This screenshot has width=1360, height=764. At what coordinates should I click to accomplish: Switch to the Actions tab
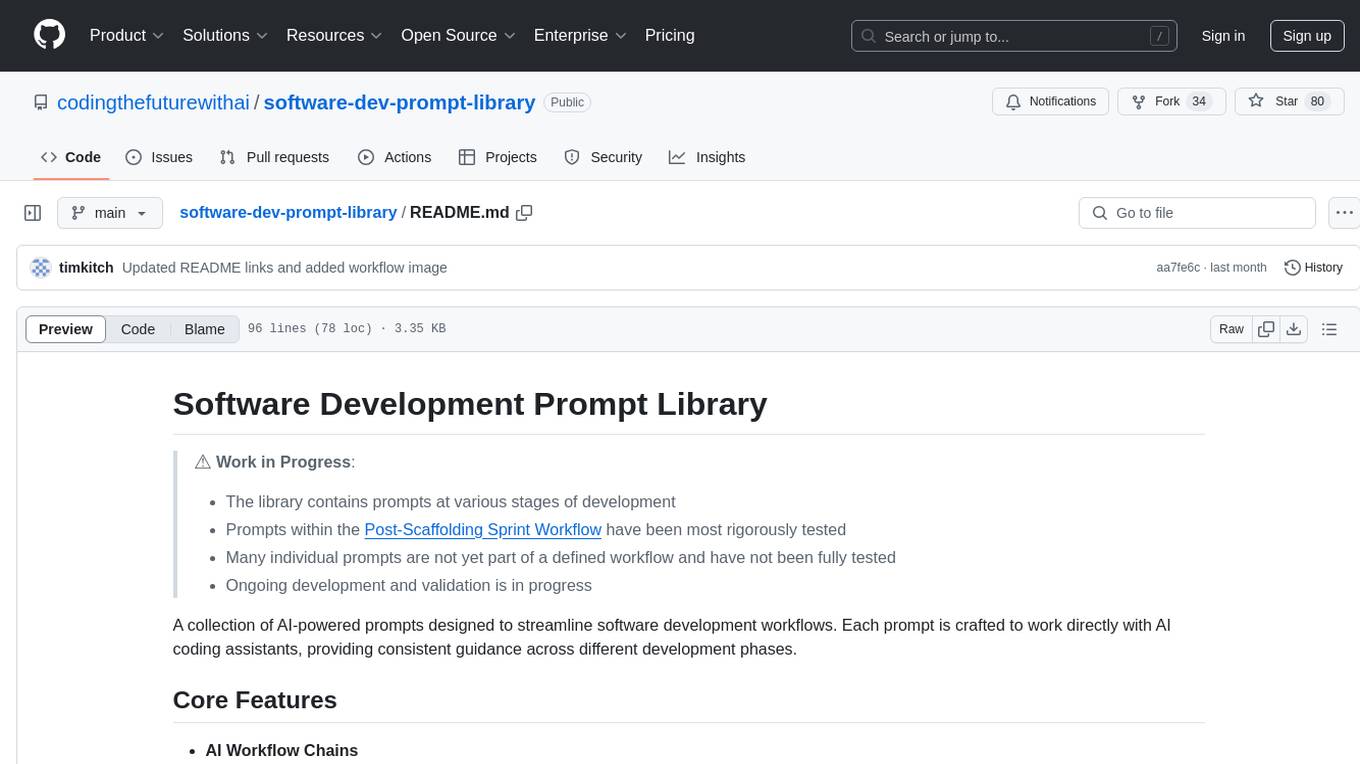(394, 157)
